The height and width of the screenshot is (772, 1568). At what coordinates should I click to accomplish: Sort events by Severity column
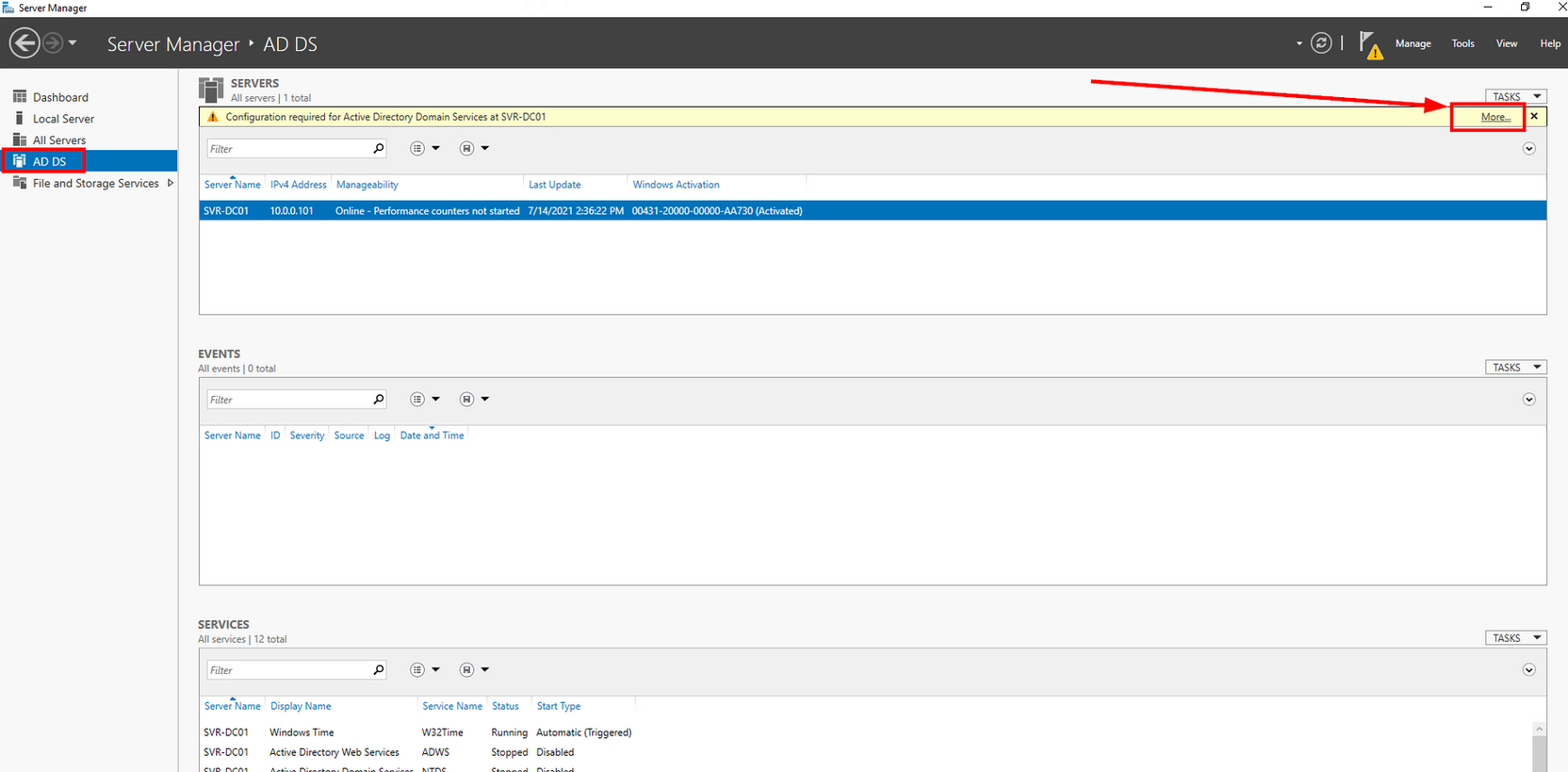point(307,435)
